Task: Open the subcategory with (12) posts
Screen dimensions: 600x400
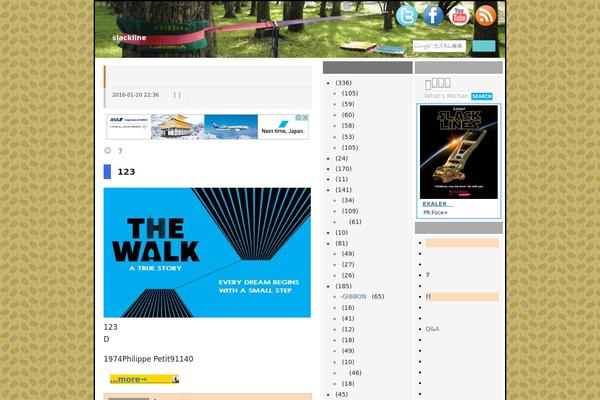Action: point(348,329)
